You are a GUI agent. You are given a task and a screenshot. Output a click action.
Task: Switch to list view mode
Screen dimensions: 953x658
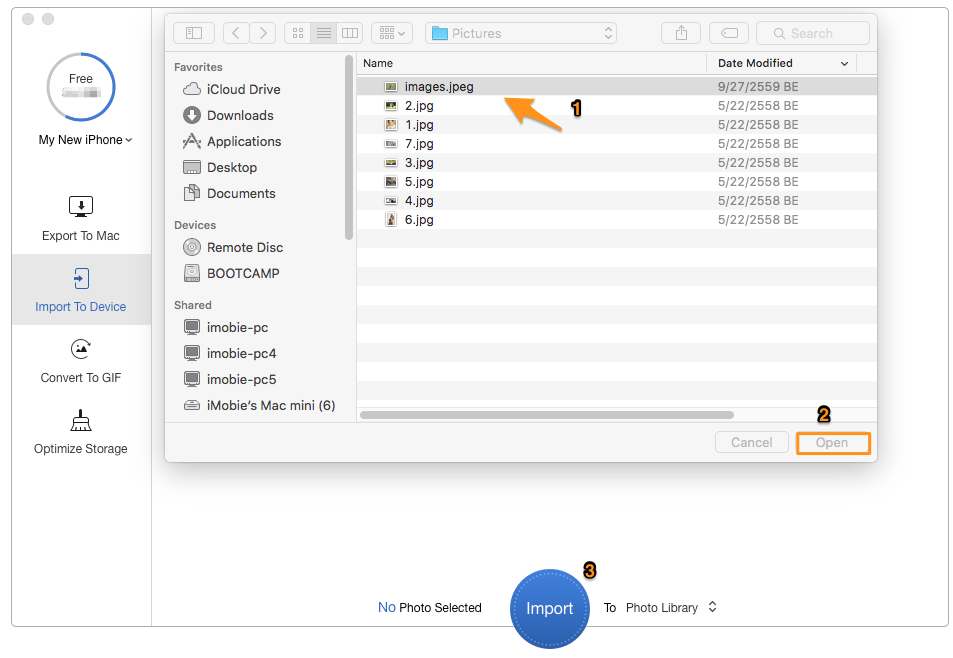tap(324, 33)
